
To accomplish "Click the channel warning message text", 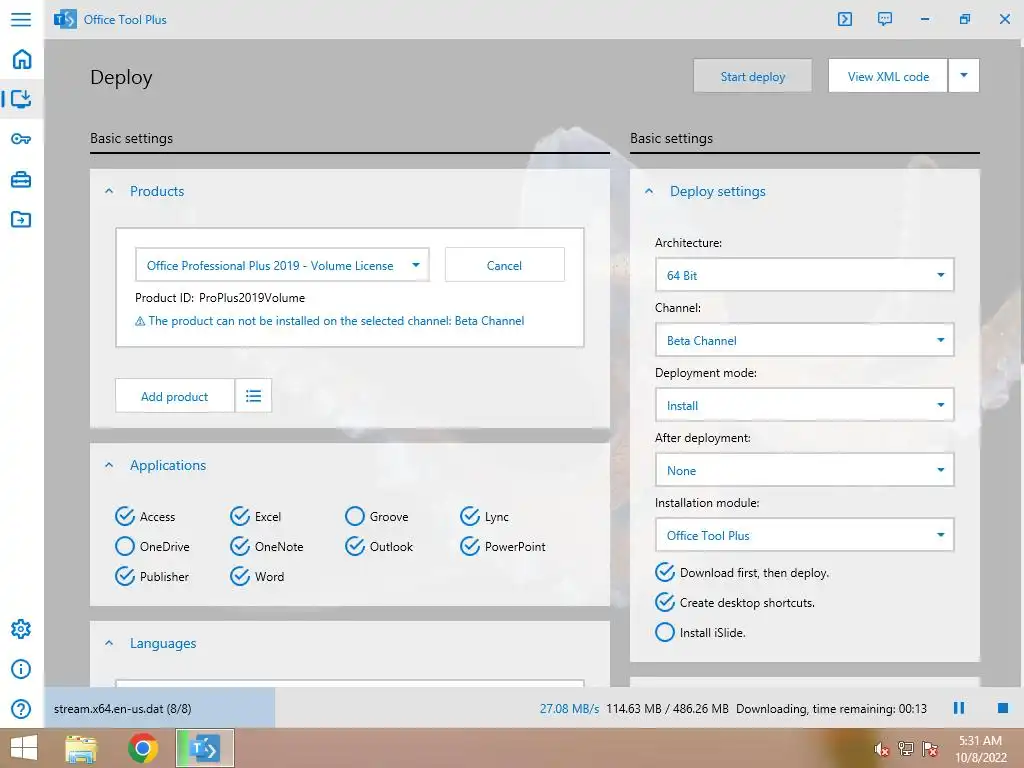I will [336, 321].
